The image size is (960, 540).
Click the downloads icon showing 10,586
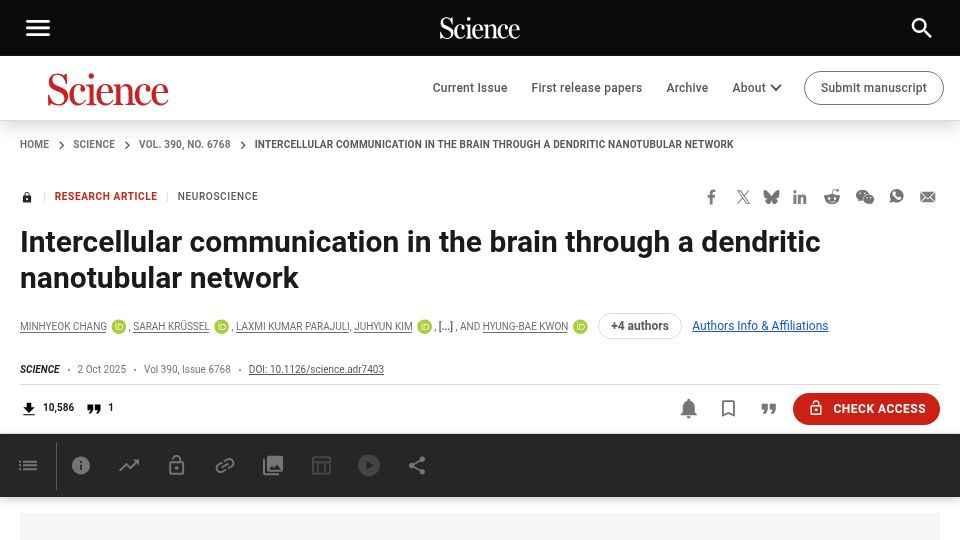click(x=29, y=408)
